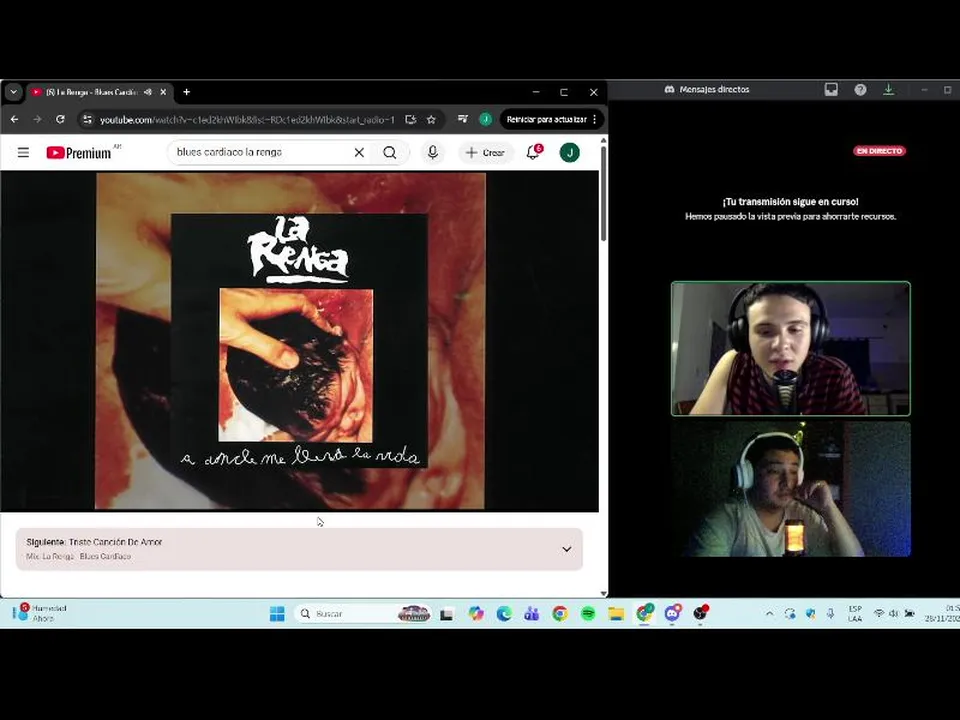
Task: Click Discord download update icon
Action: tap(888, 89)
